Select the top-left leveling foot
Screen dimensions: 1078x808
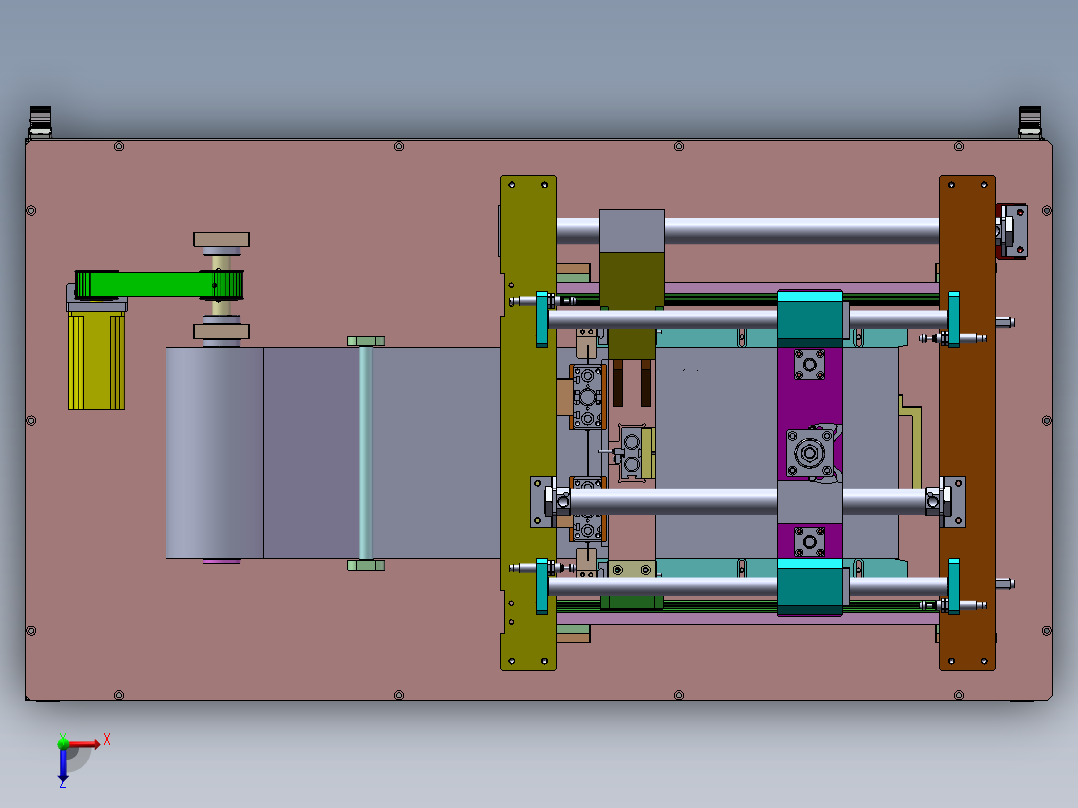40,122
